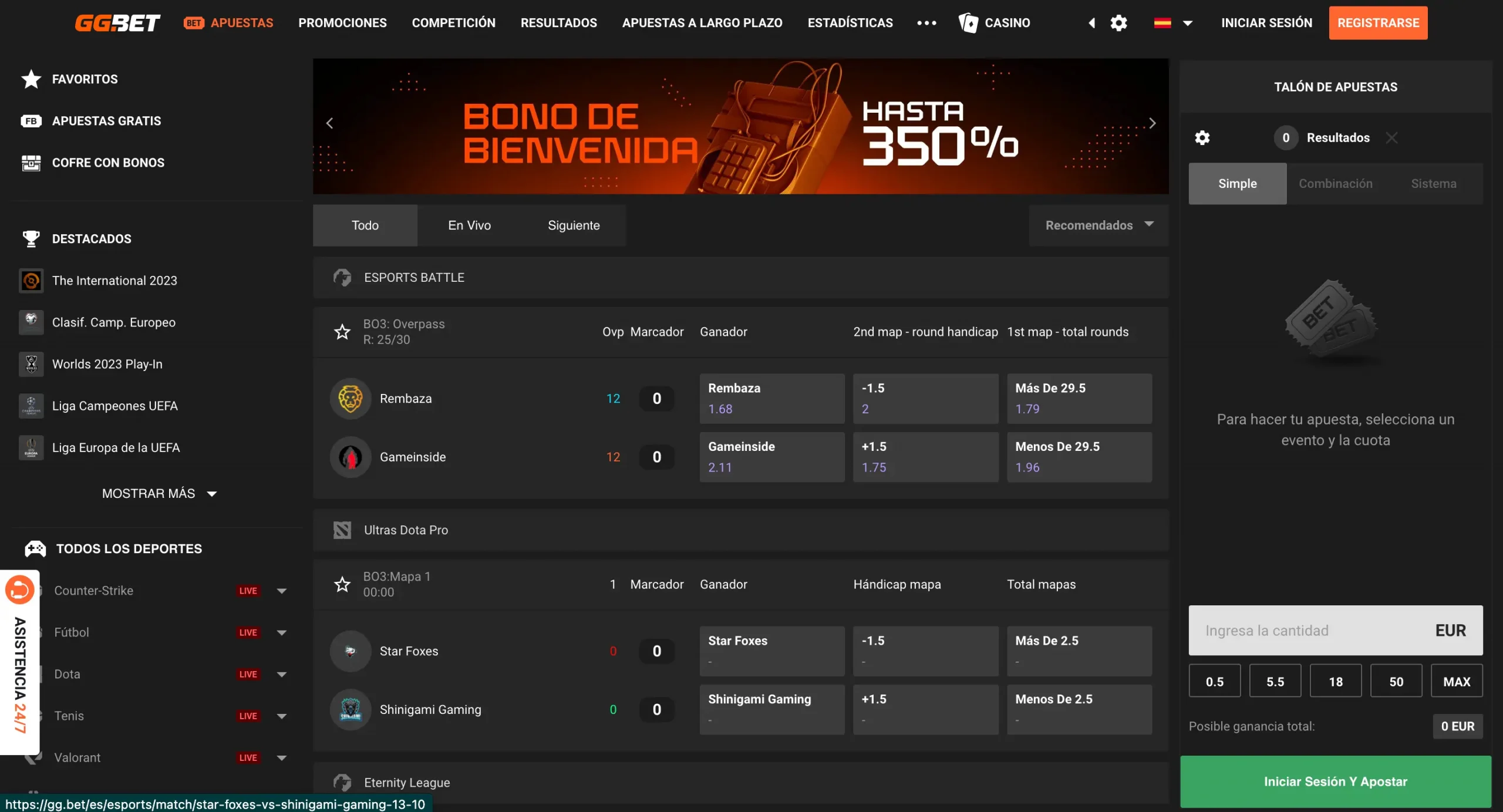Click the Ingresa la cantidad stake field
This screenshot has height=812, width=1503.
[x=1335, y=631]
